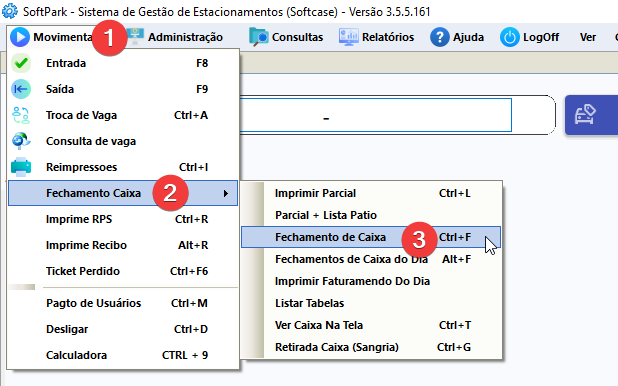Select Listar Tabelas submenu item

(x=371, y=303)
